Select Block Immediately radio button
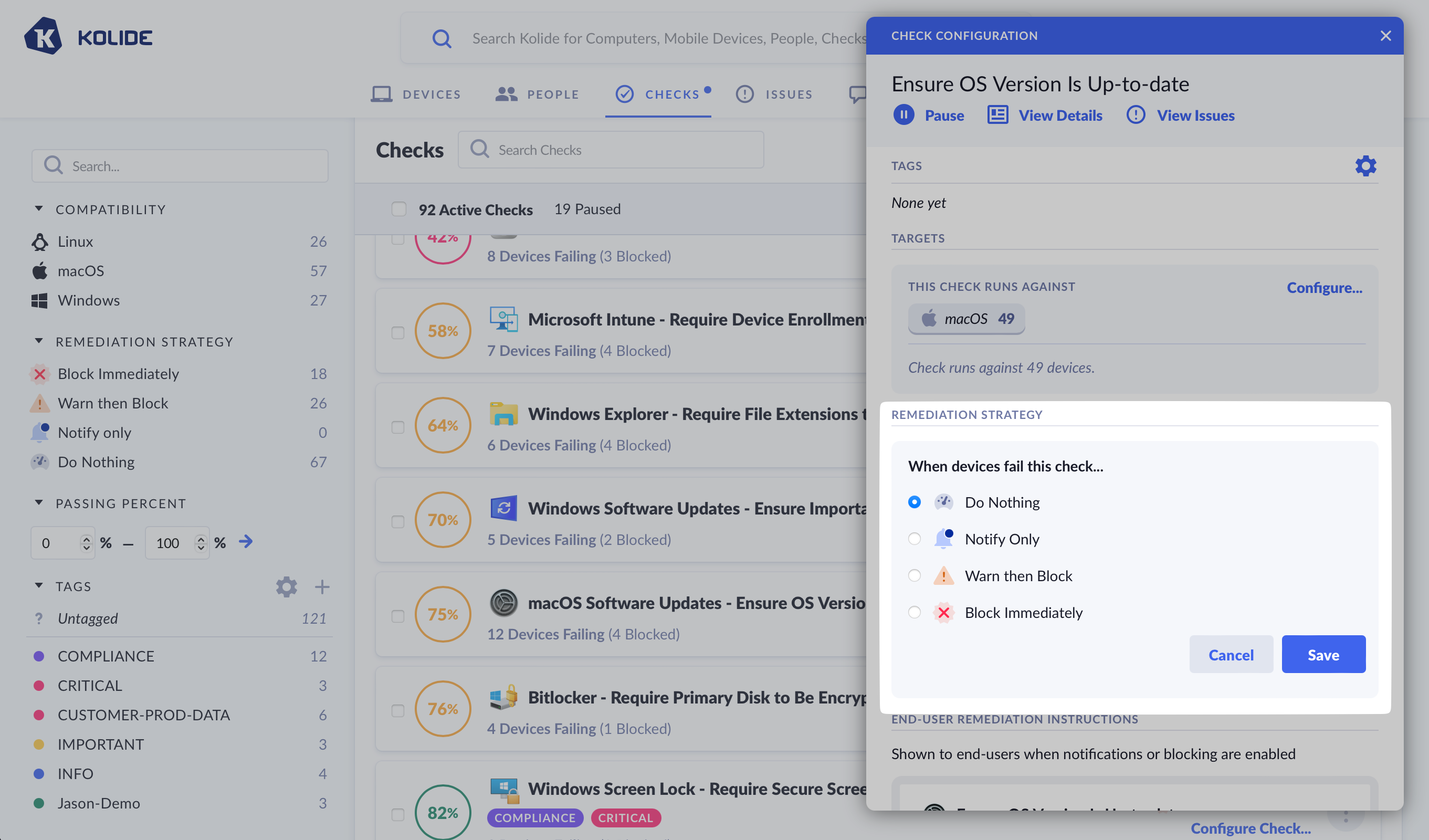 [914, 613]
